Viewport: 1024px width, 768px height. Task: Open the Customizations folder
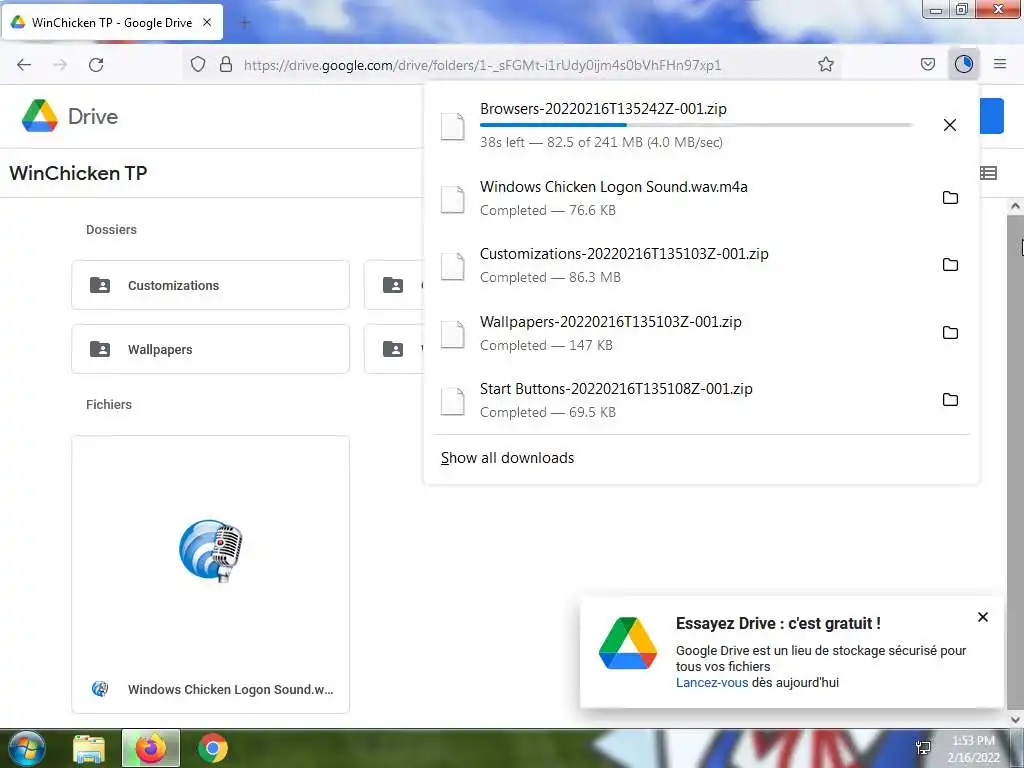[210, 285]
